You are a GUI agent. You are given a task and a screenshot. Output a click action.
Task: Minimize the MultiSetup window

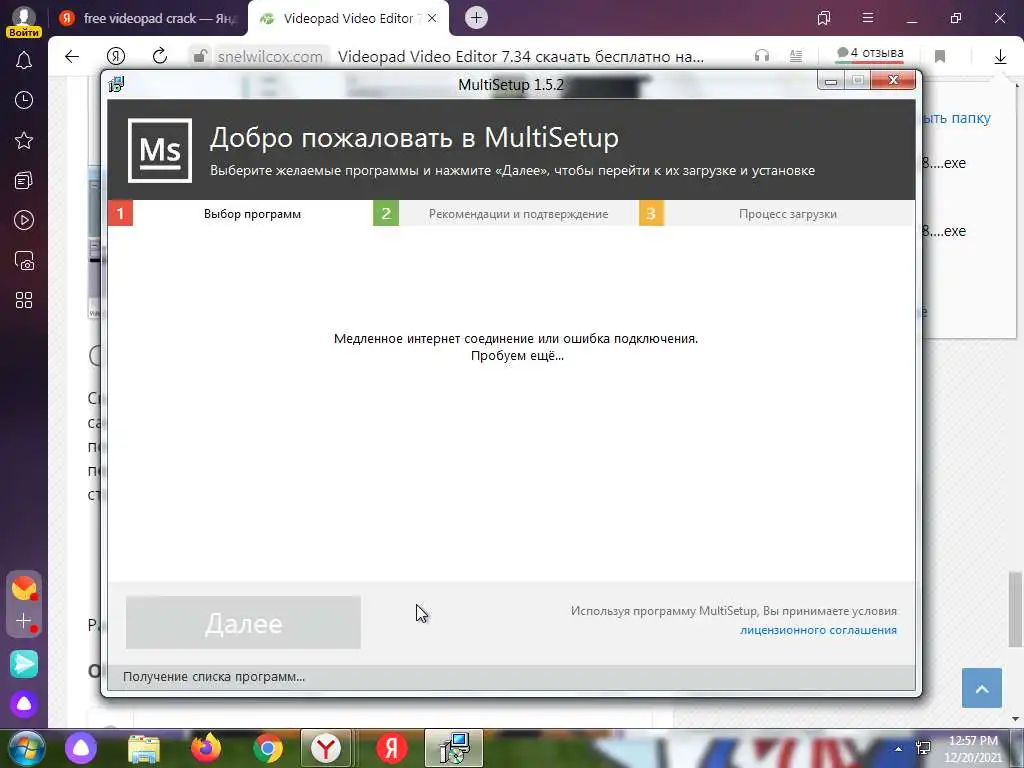[831, 81]
